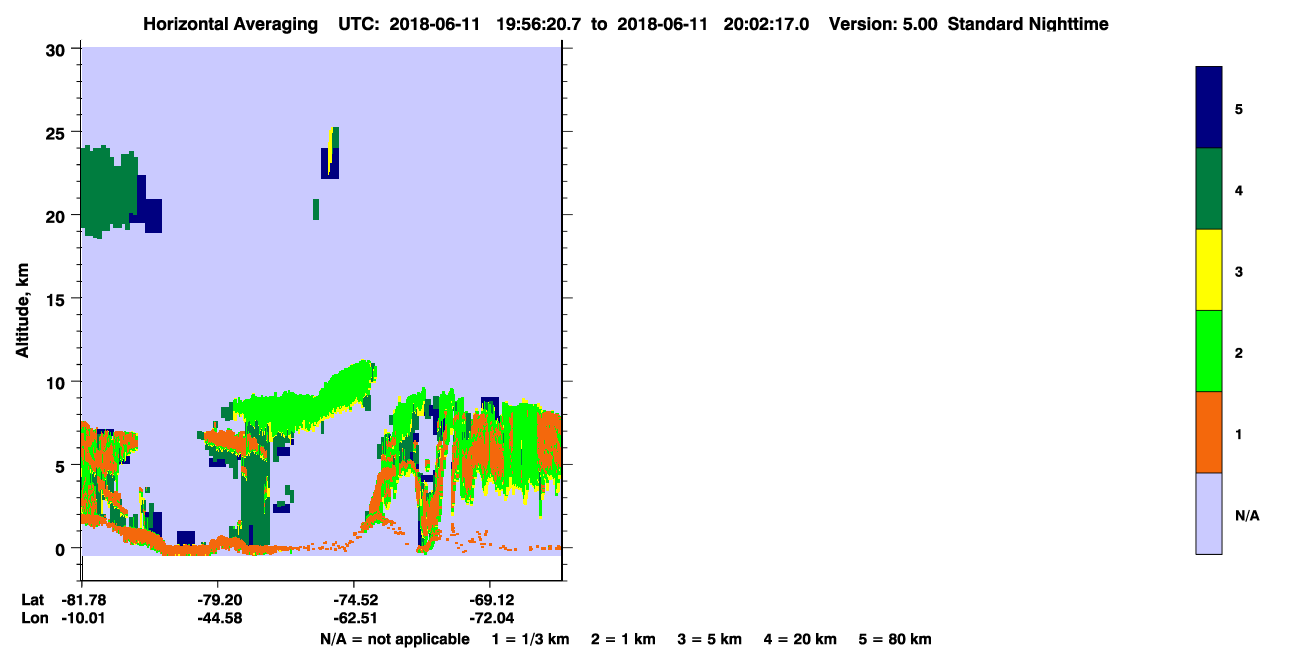Click the latitude value -69.12
Viewport: 1300px width, 667px height.
[x=490, y=600]
